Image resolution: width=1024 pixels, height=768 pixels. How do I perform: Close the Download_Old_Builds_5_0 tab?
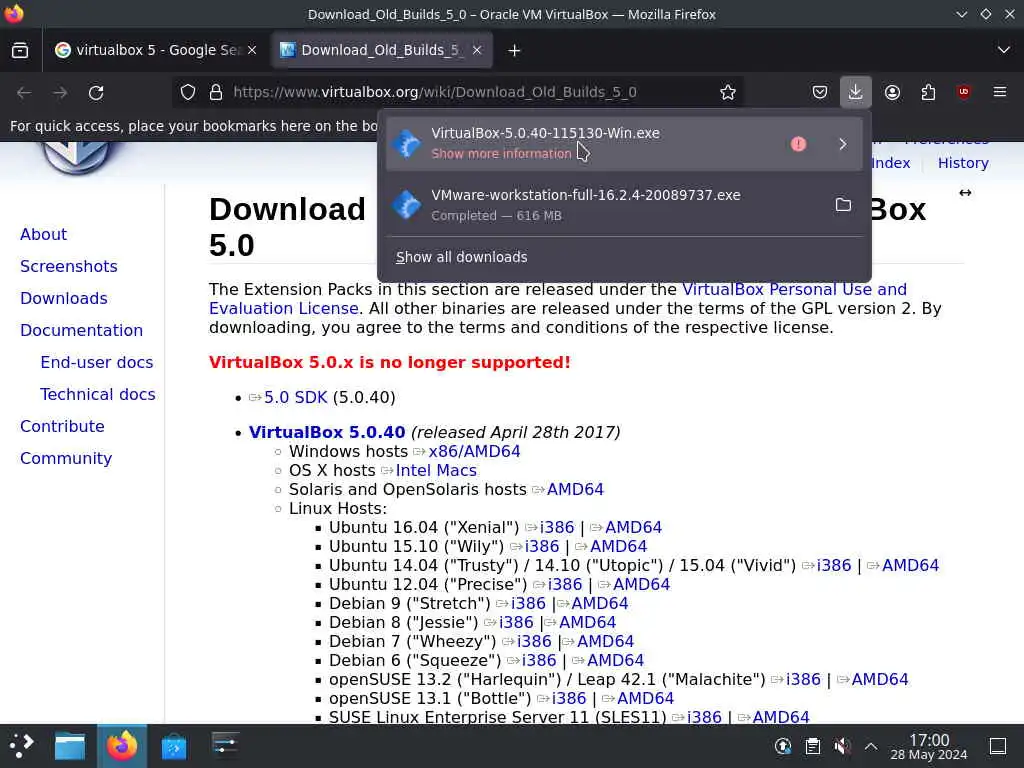tap(477, 50)
